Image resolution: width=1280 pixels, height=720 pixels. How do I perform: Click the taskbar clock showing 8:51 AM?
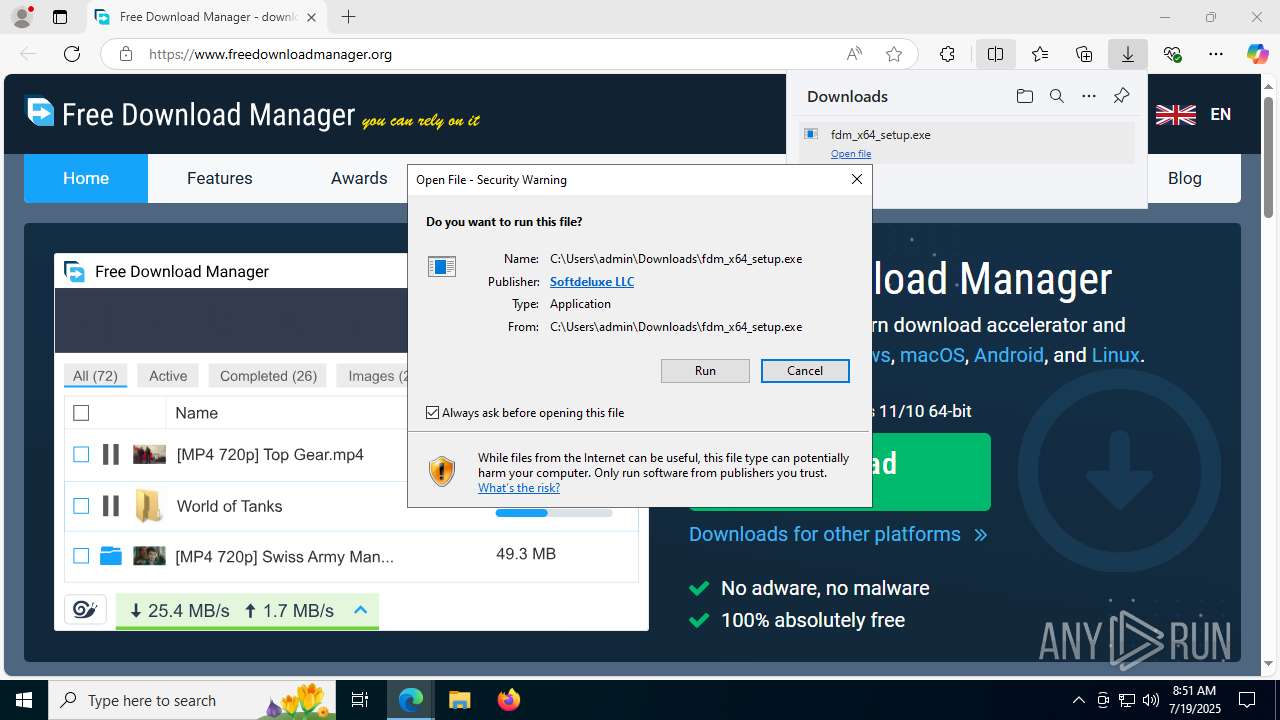(1194, 700)
